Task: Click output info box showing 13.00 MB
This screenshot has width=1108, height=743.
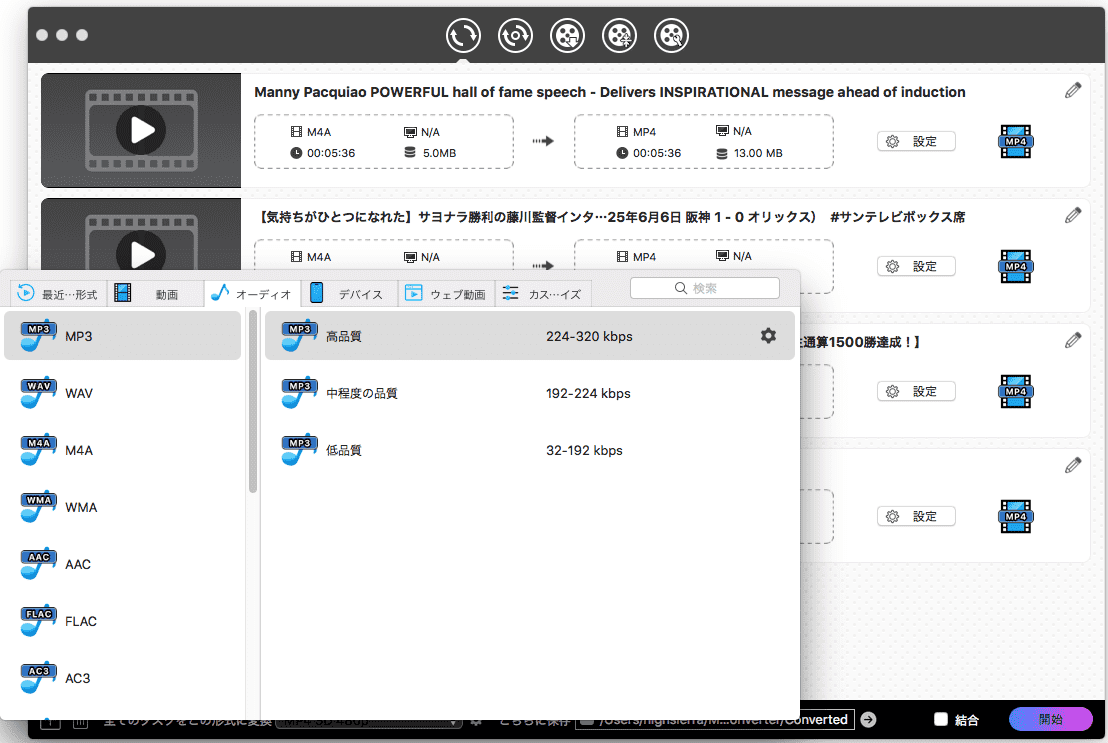Action: (x=704, y=141)
